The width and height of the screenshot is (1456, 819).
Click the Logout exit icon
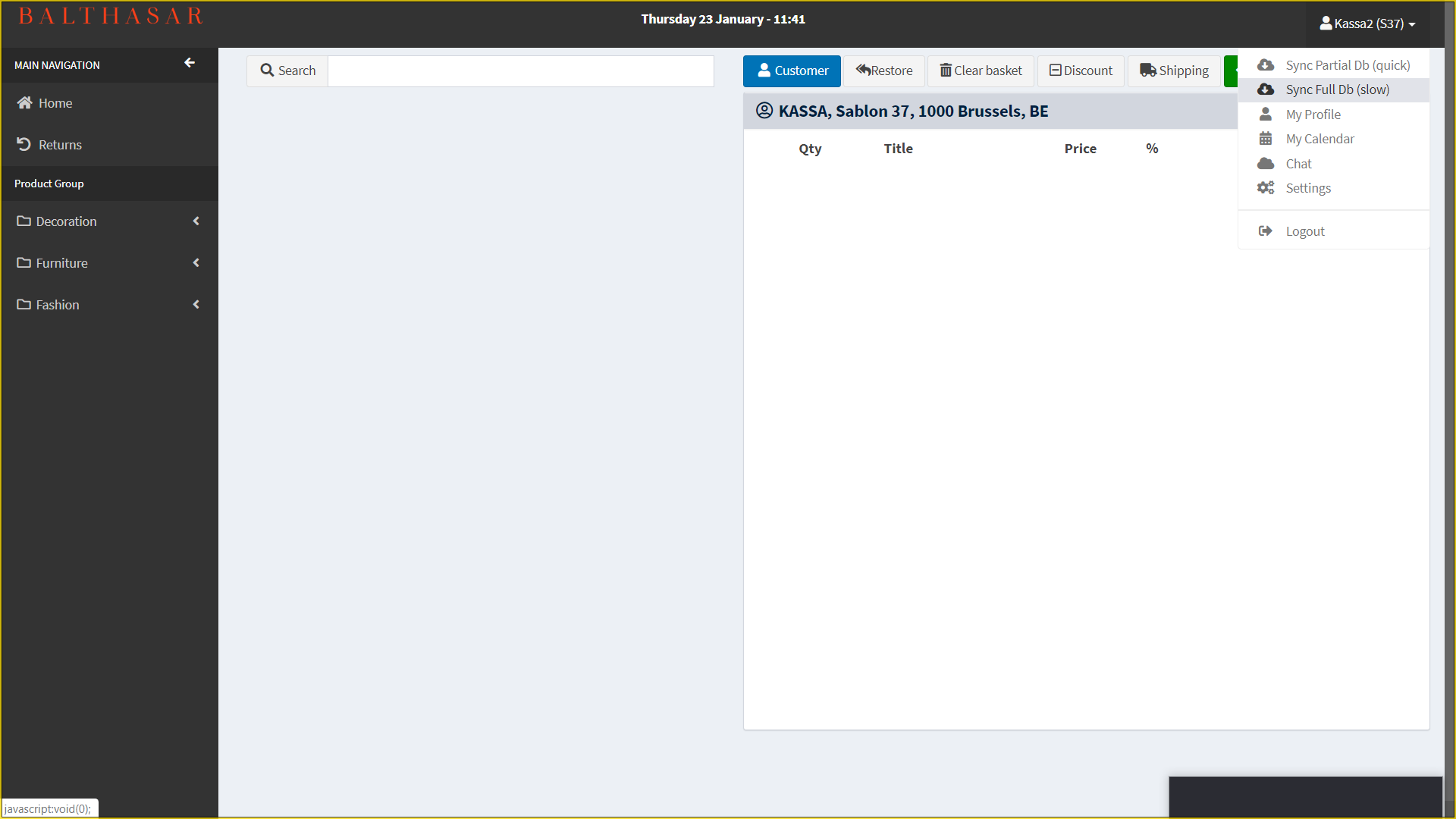[1266, 231]
